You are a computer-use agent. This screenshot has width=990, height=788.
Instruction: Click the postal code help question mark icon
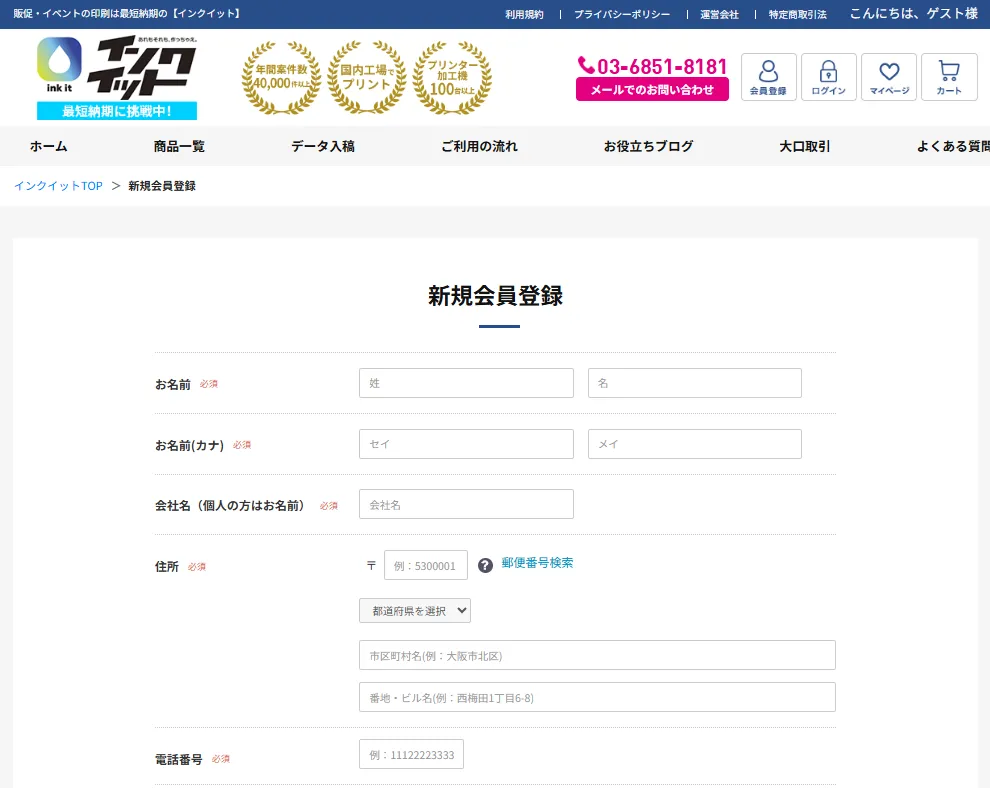[x=485, y=565]
